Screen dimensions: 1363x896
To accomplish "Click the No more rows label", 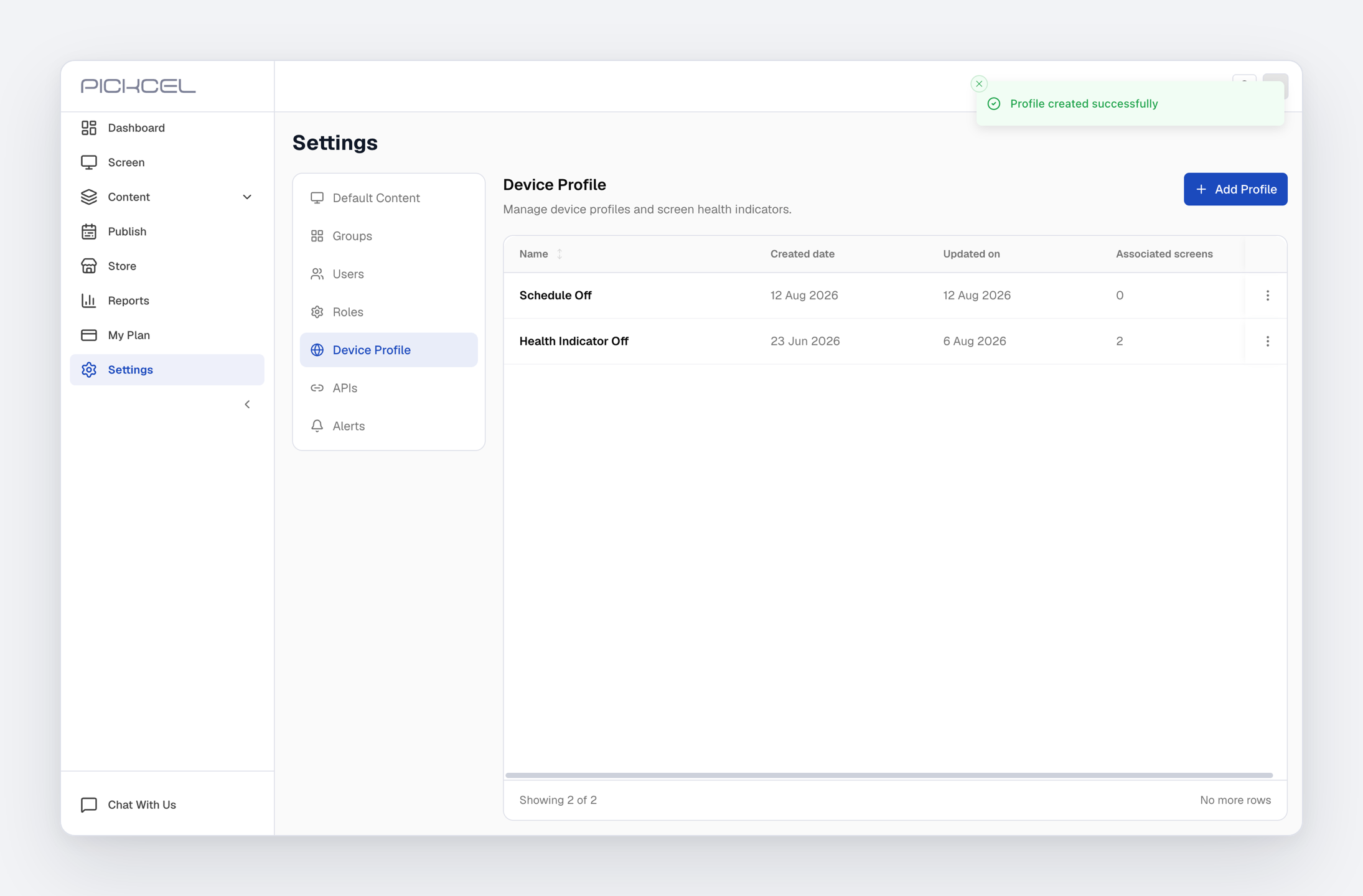I will 1235,800.
